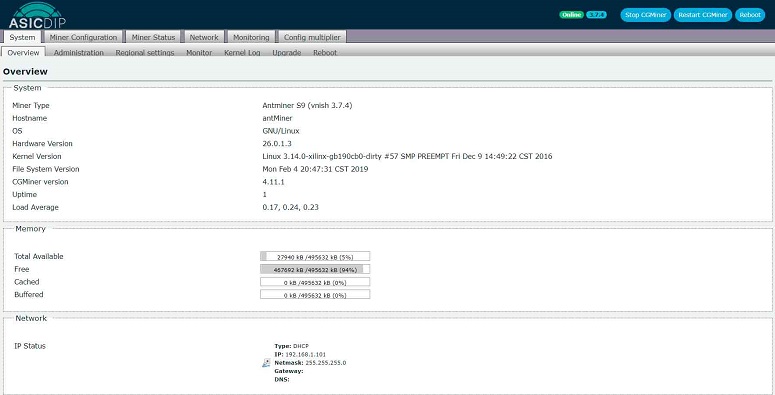The image size is (775, 395).
Task: Switch to the Miner Configuration tab
Action: point(83,37)
